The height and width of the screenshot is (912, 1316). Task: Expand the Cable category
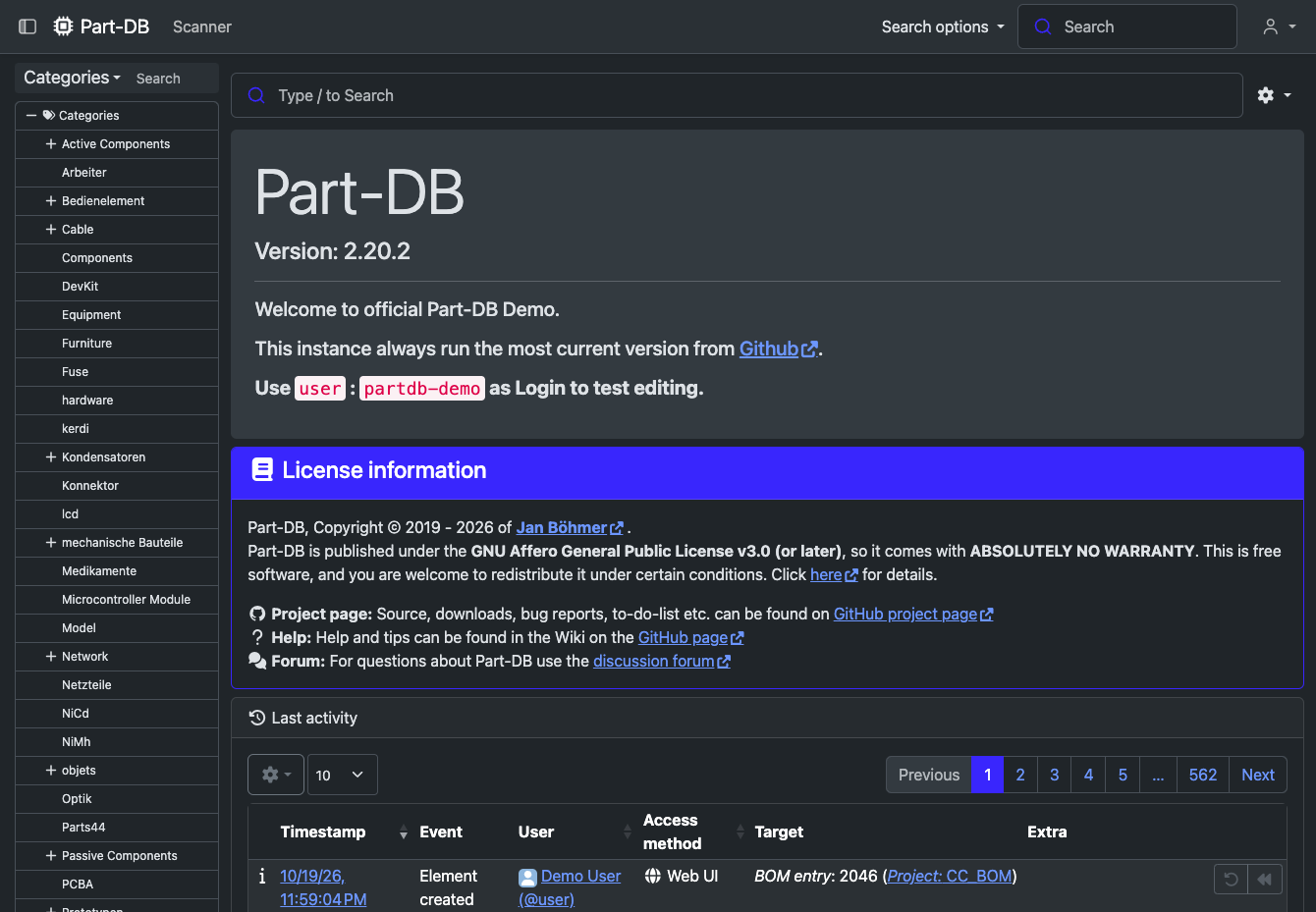tap(51, 229)
